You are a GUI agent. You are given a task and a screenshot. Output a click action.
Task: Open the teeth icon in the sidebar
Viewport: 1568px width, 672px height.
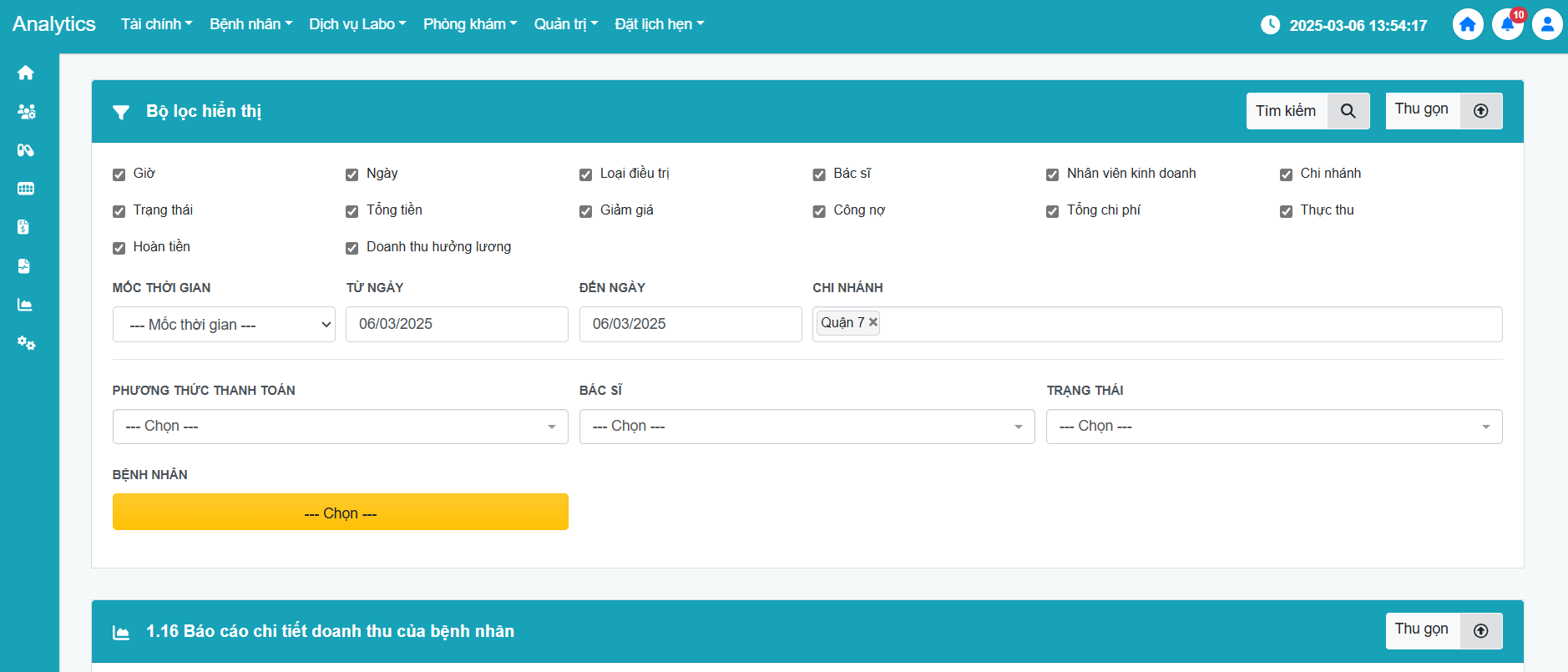coord(25,189)
